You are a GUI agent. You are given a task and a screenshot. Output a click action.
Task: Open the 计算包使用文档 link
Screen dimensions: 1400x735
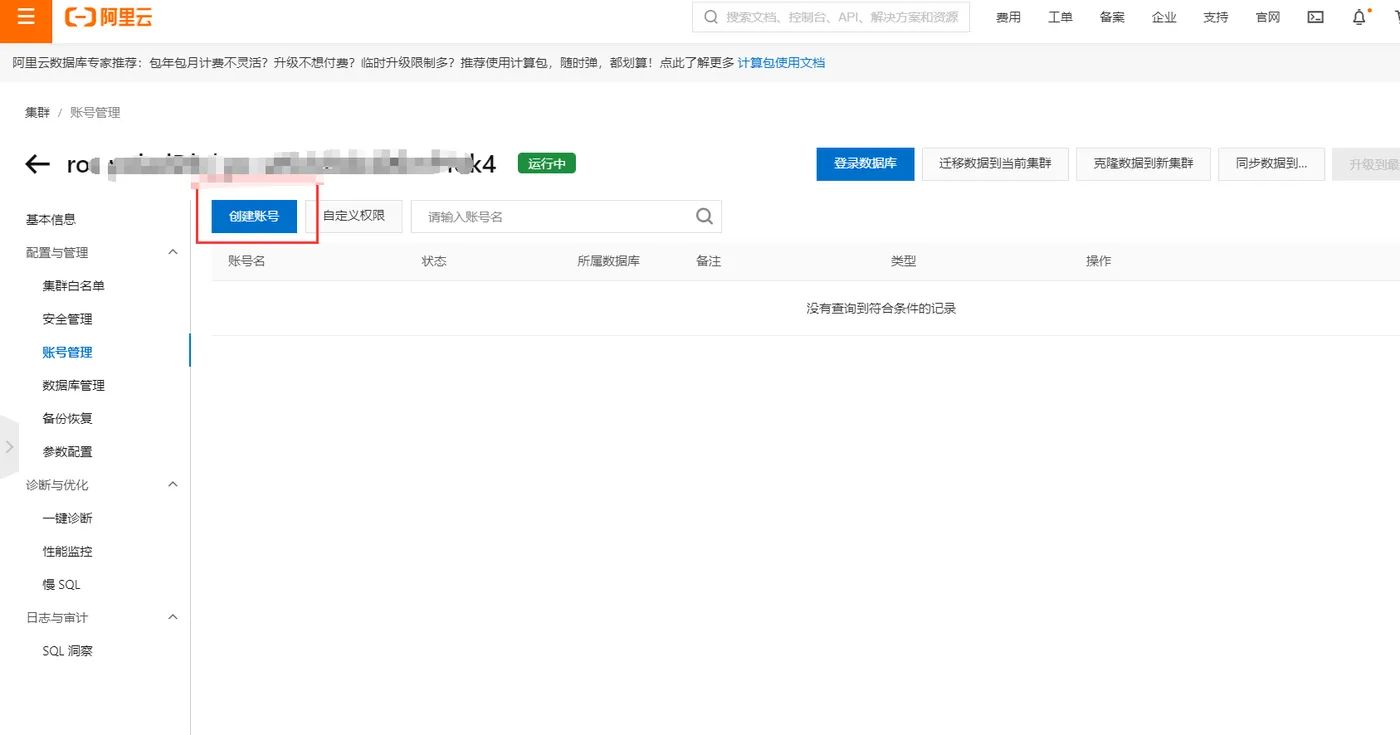[x=781, y=63]
